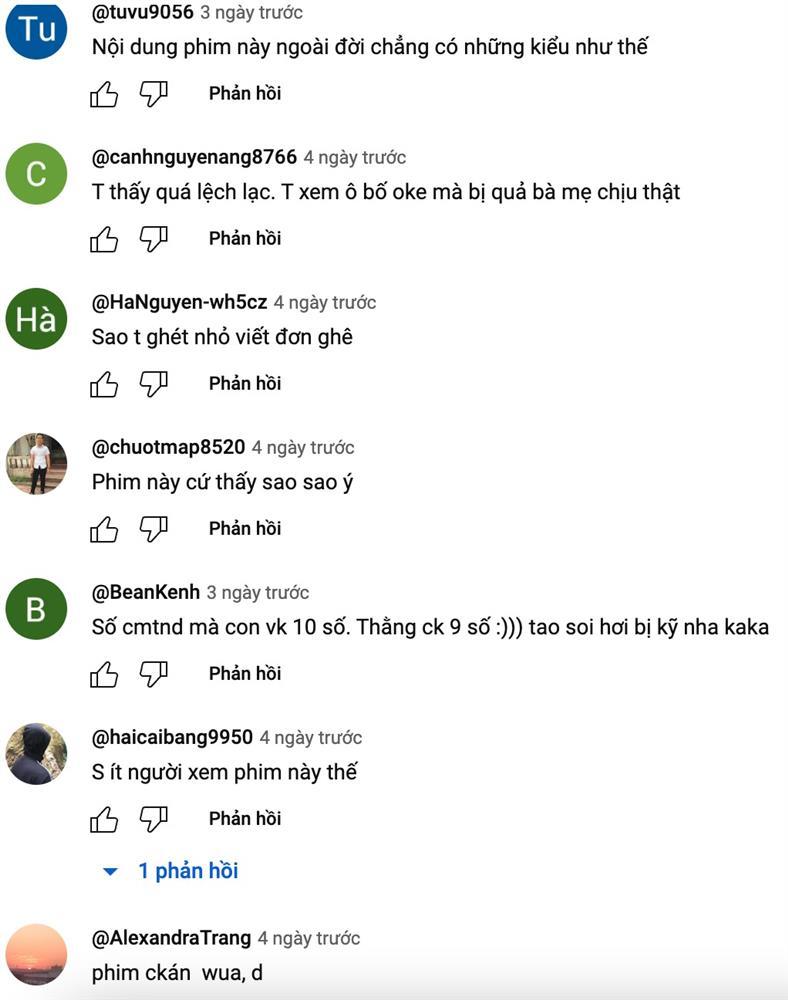Dislike the comment by @tuvu9056

pyautogui.click(x=155, y=94)
